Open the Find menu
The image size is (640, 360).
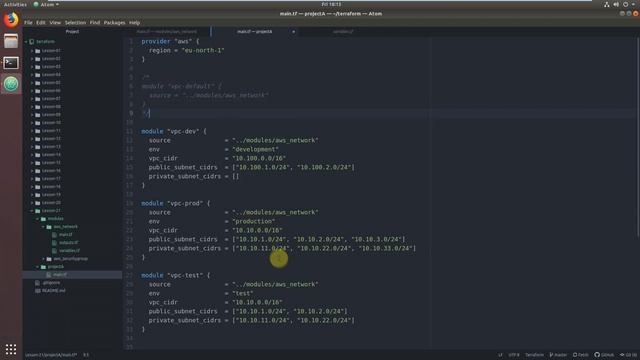pos(95,23)
